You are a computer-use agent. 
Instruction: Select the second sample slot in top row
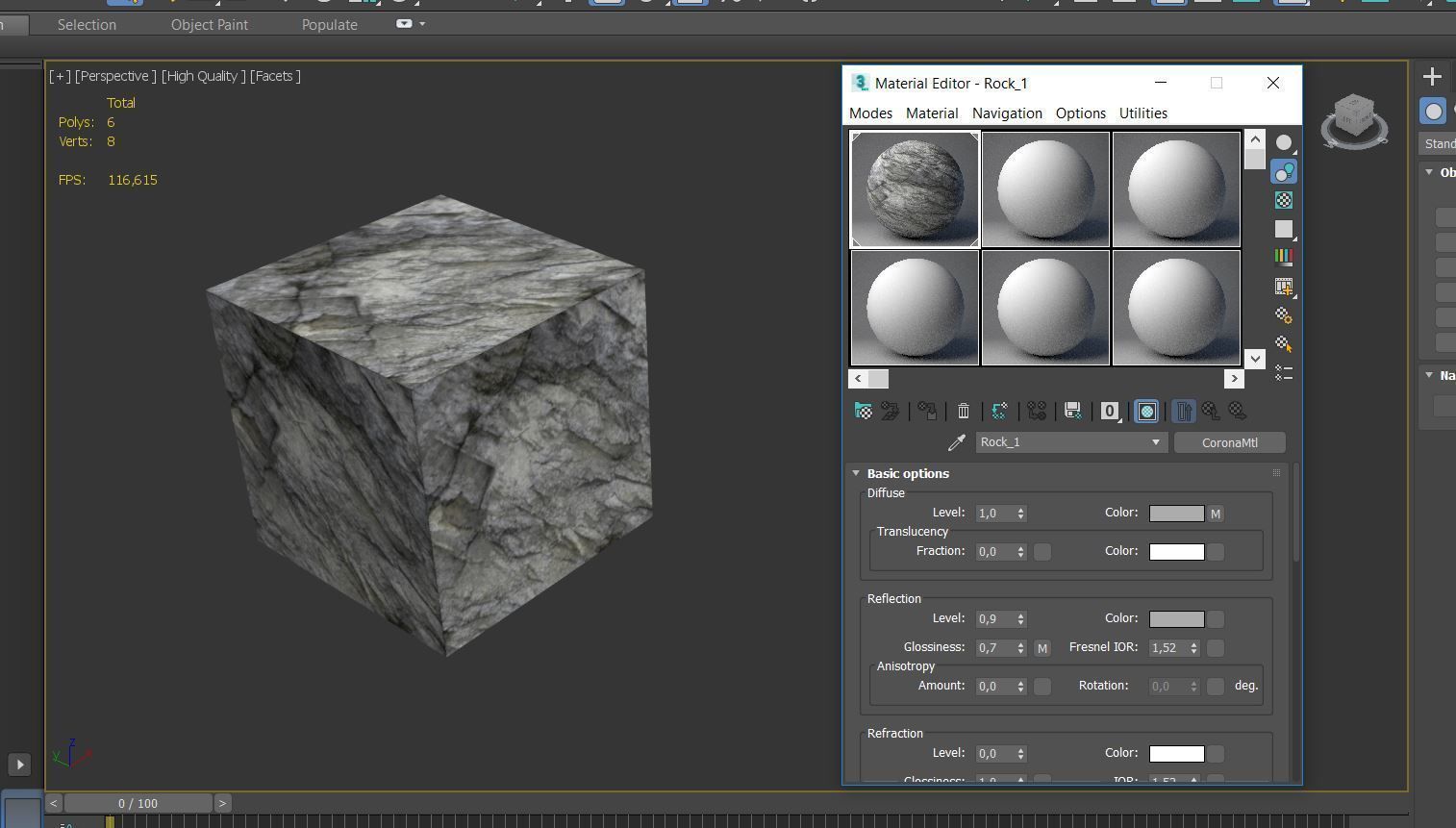[x=1045, y=189]
